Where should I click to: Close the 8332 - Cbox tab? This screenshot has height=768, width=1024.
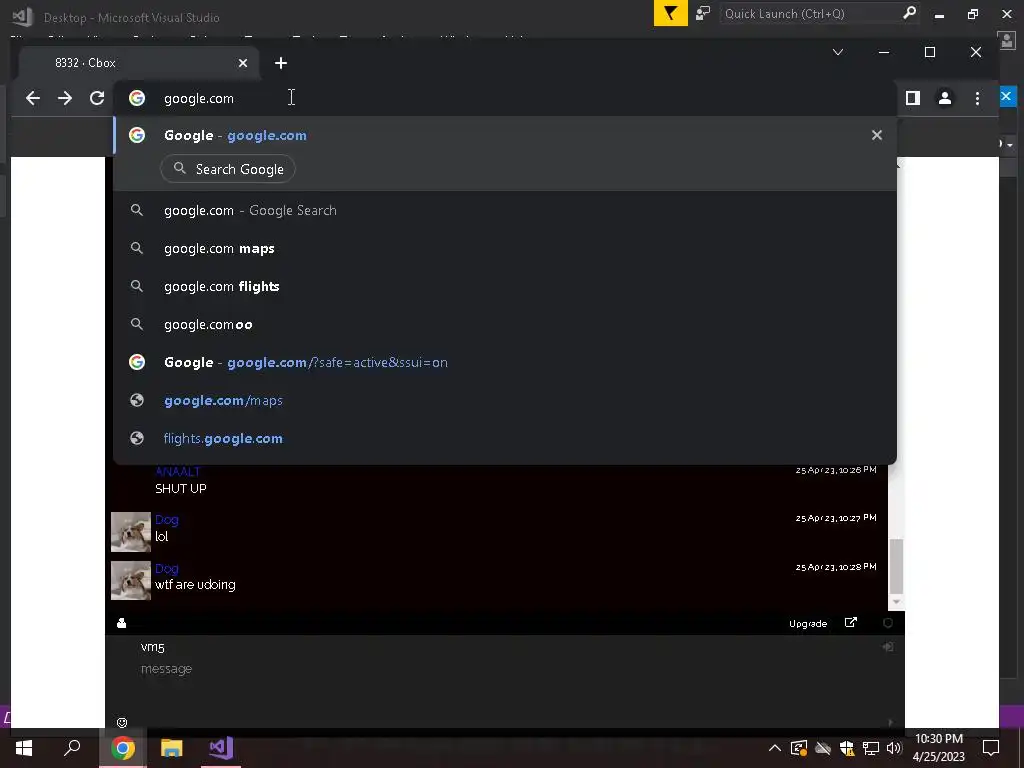[x=243, y=63]
